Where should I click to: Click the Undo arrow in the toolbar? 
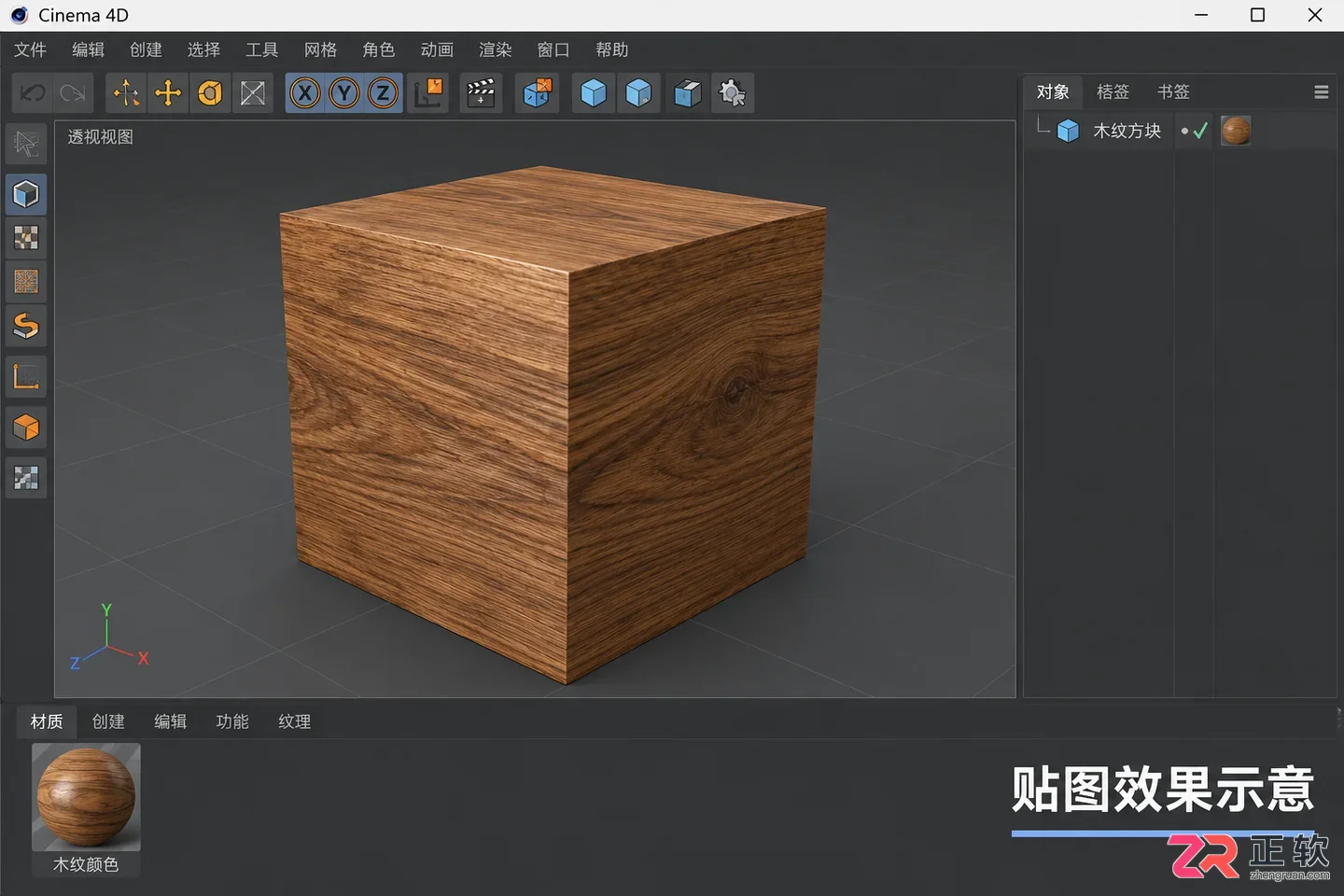coord(33,92)
